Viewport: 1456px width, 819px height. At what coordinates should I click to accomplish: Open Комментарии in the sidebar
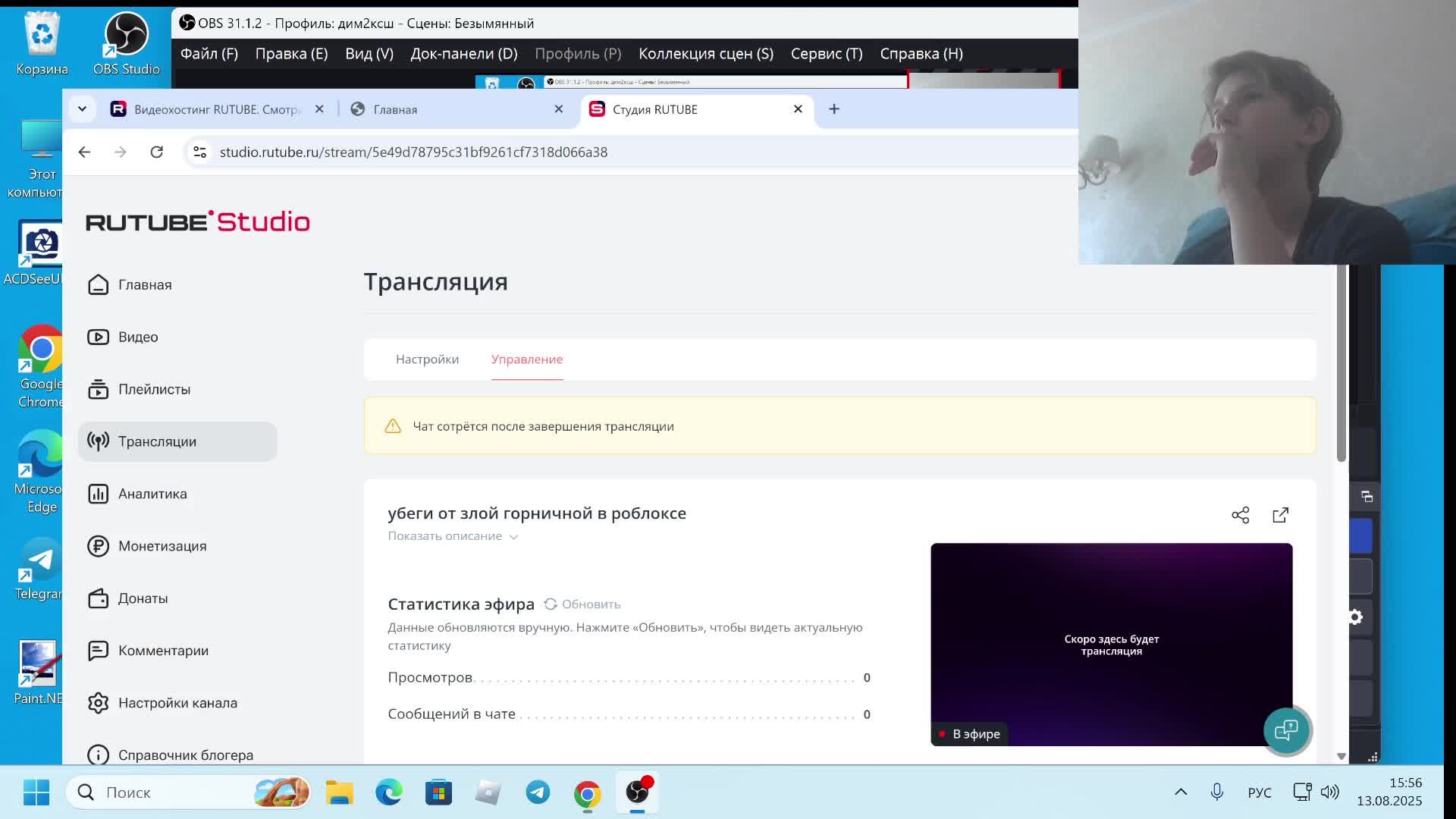click(x=163, y=651)
